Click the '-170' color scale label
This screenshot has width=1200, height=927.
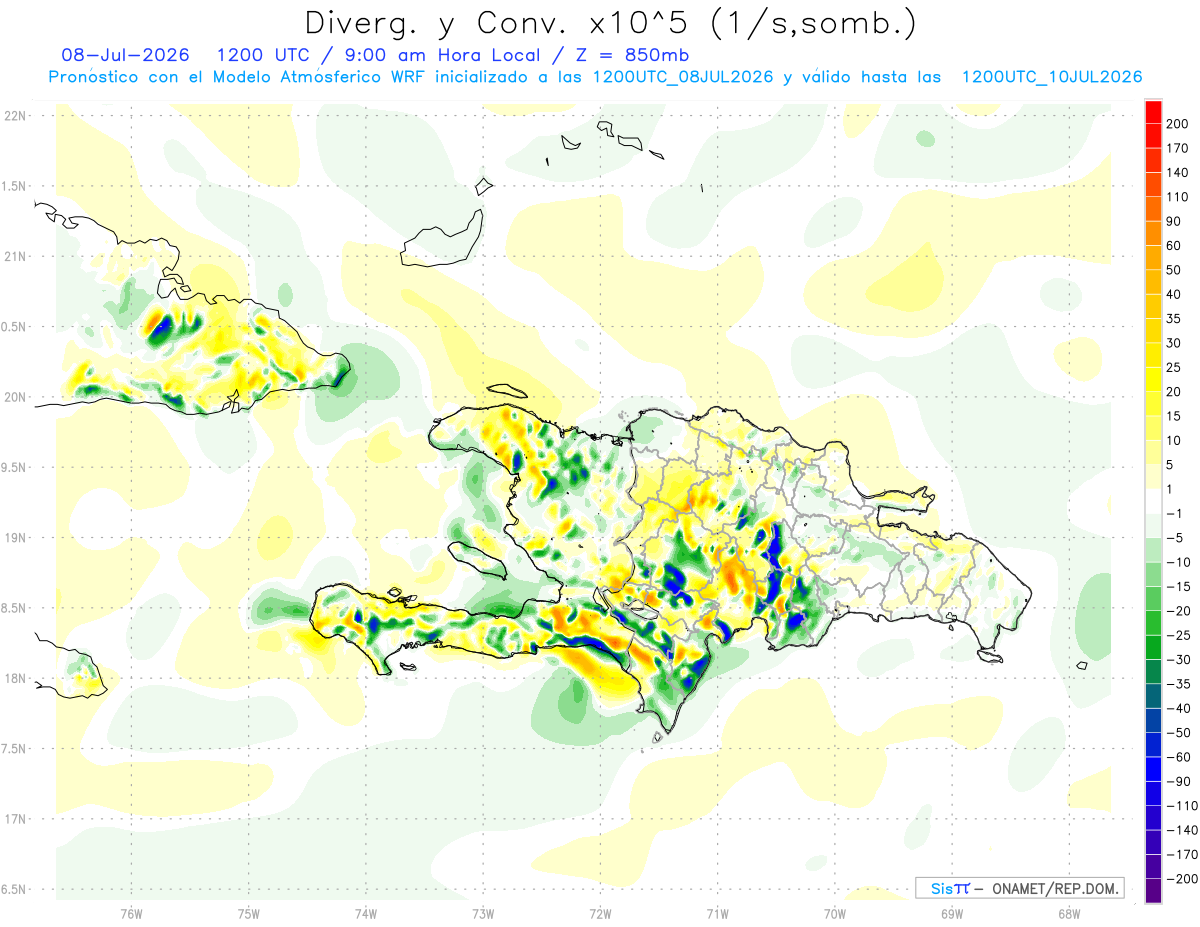(x=1180, y=855)
